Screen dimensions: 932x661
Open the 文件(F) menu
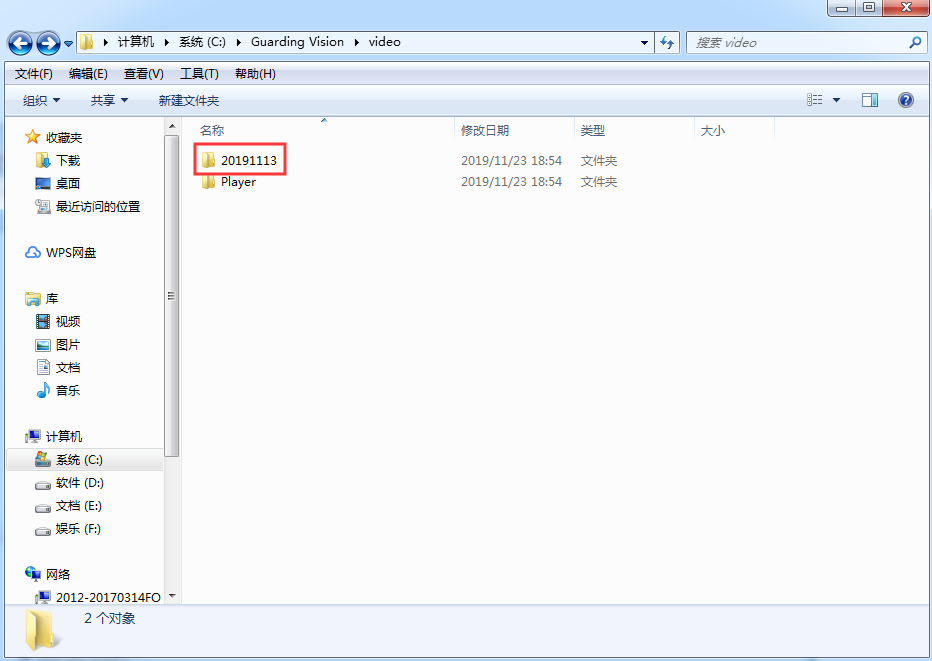click(x=33, y=74)
